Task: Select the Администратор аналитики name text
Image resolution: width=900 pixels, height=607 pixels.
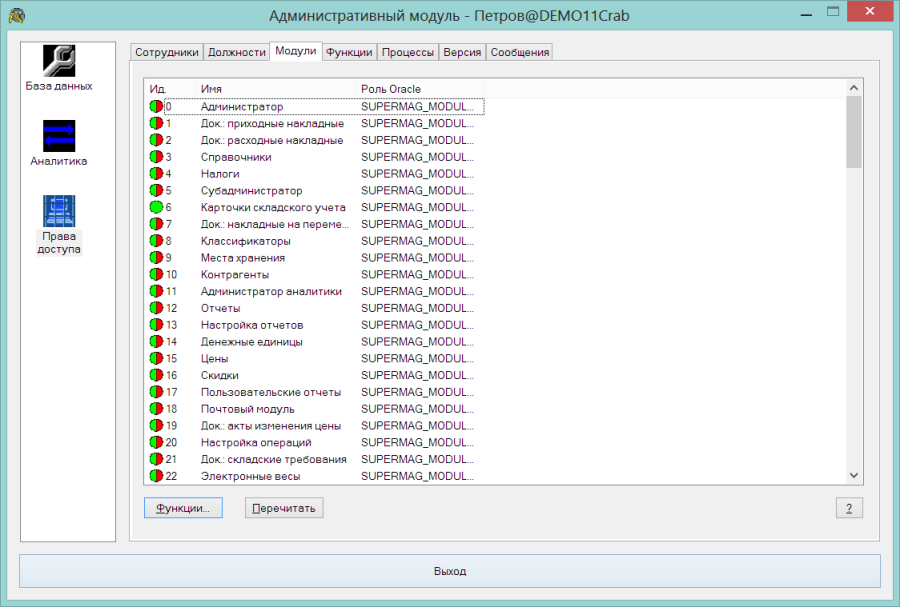Action: [271, 291]
